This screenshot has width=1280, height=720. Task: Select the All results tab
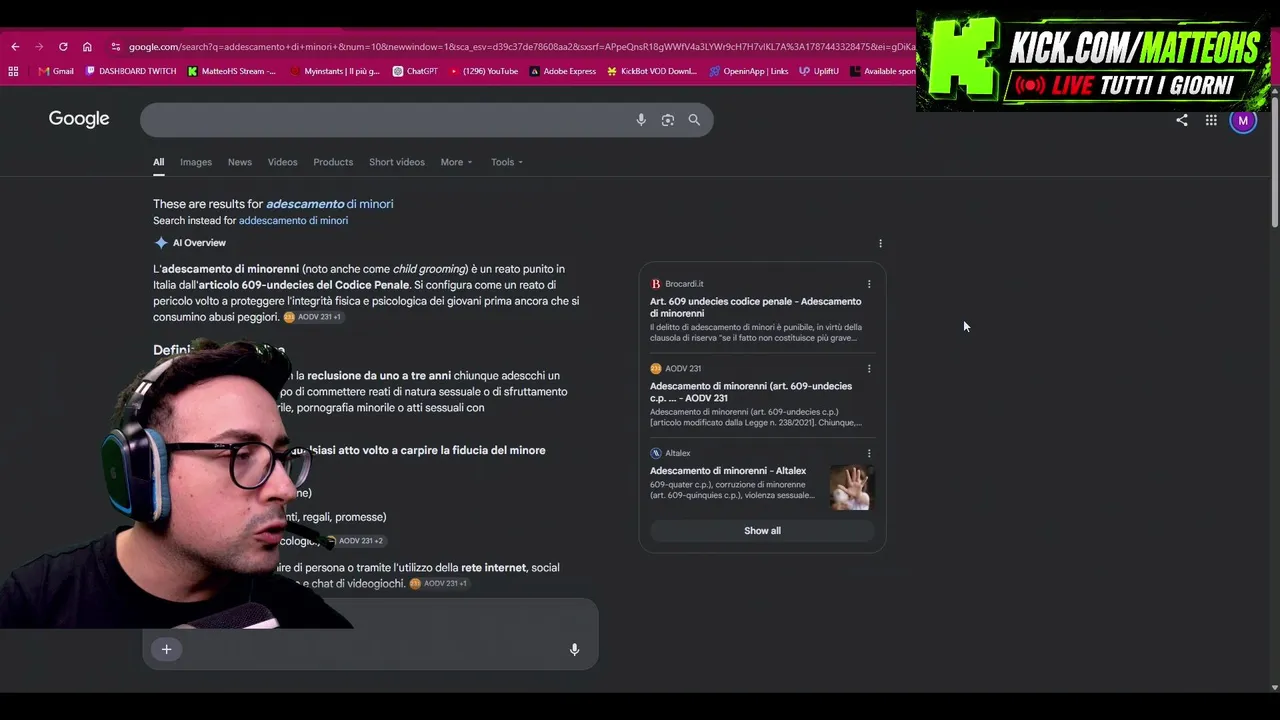(158, 162)
